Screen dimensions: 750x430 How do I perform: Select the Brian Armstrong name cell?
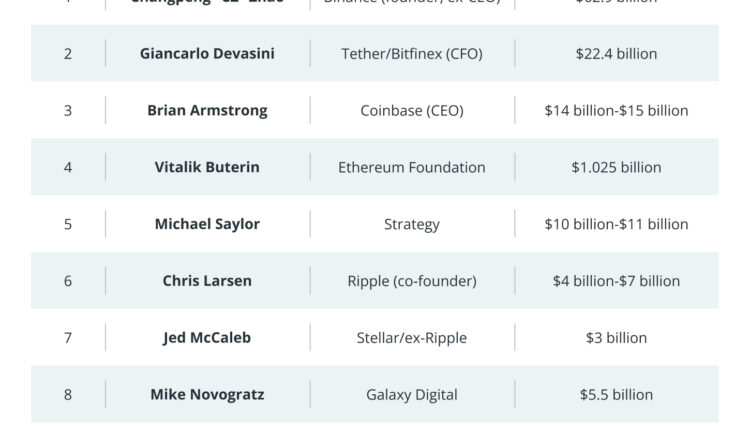click(207, 111)
